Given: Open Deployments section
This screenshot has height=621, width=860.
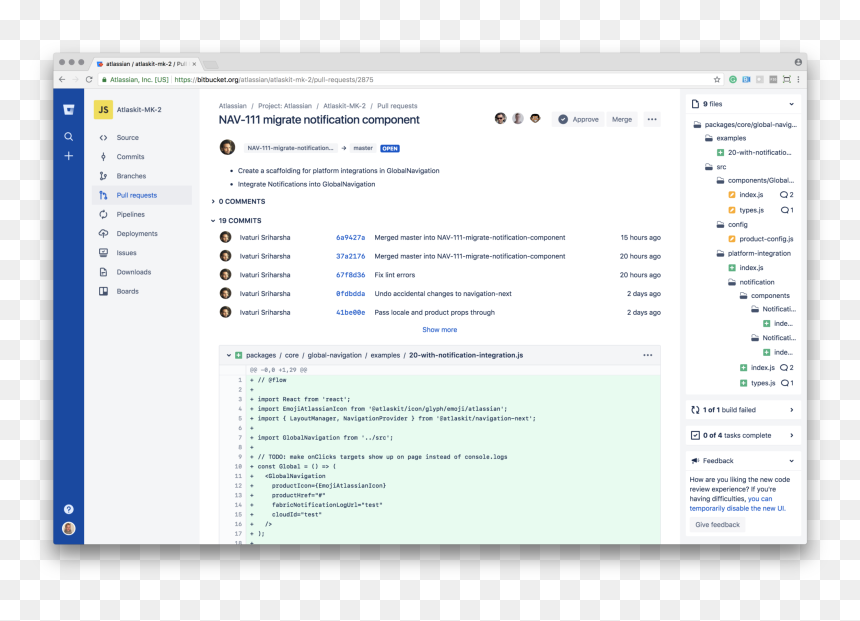Looking at the screenshot, I should pos(143,234).
